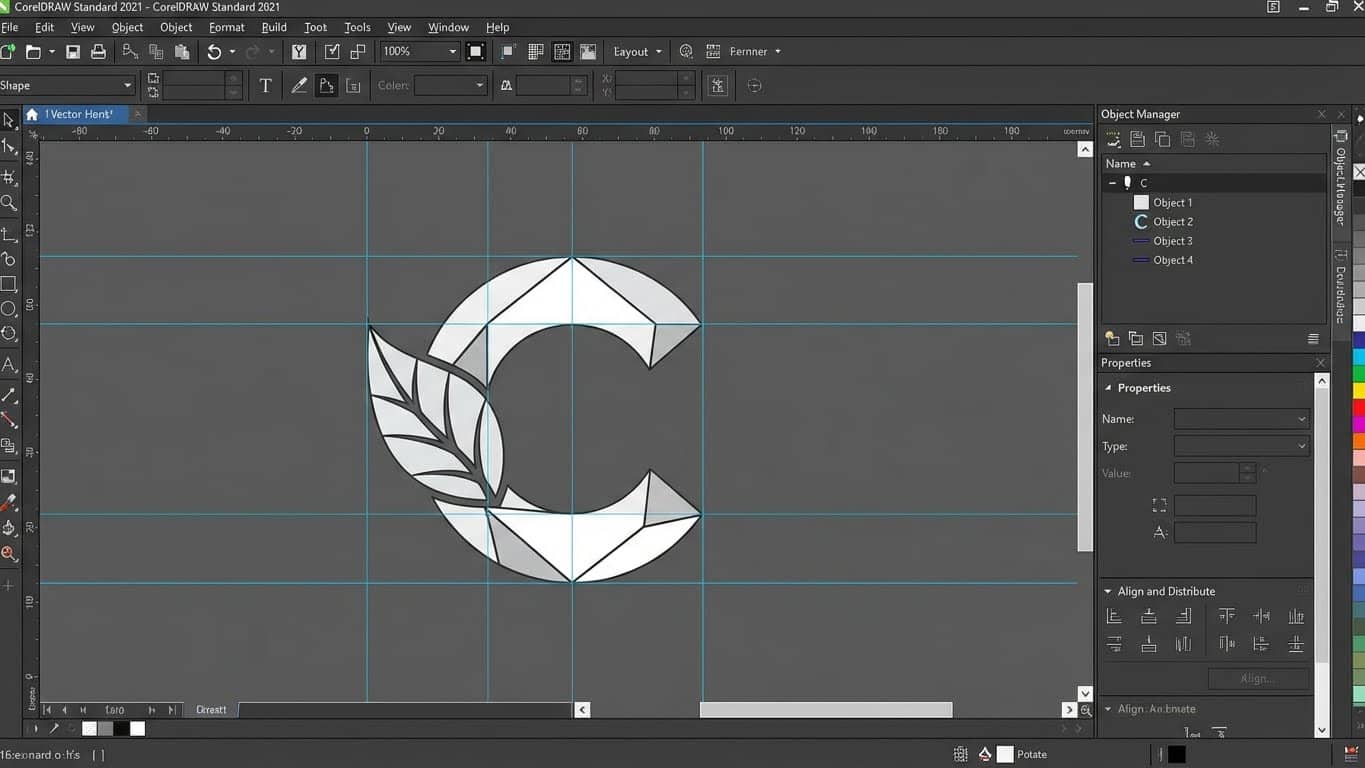Viewport: 1365px width, 768px height.
Task: Collapse the C group in Object Manager
Action: point(1112,182)
